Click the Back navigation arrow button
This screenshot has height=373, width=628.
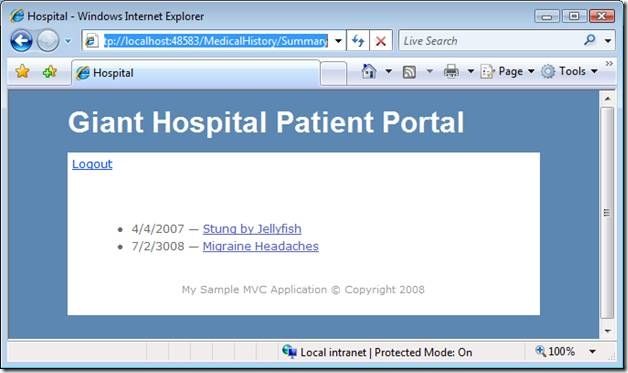coord(21,40)
